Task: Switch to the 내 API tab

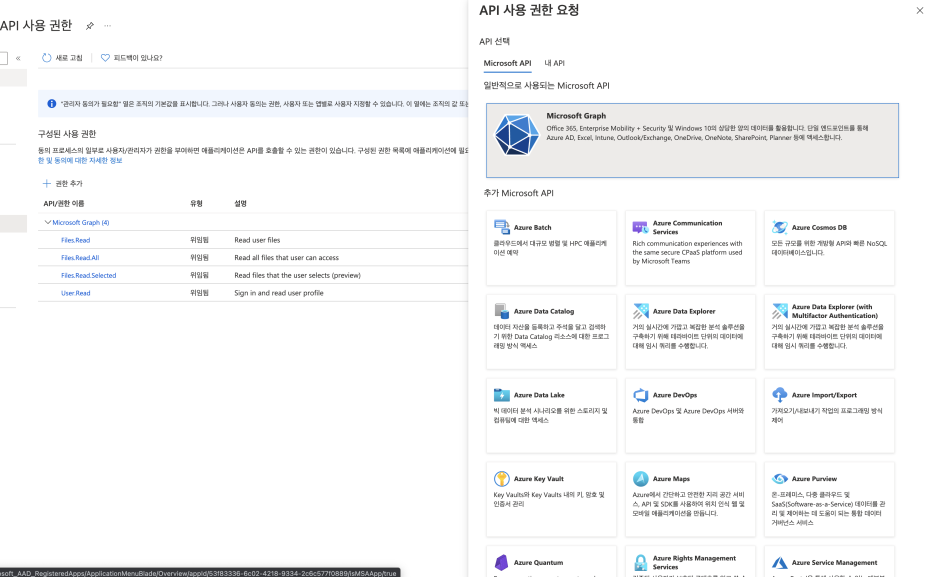Action: [554, 63]
